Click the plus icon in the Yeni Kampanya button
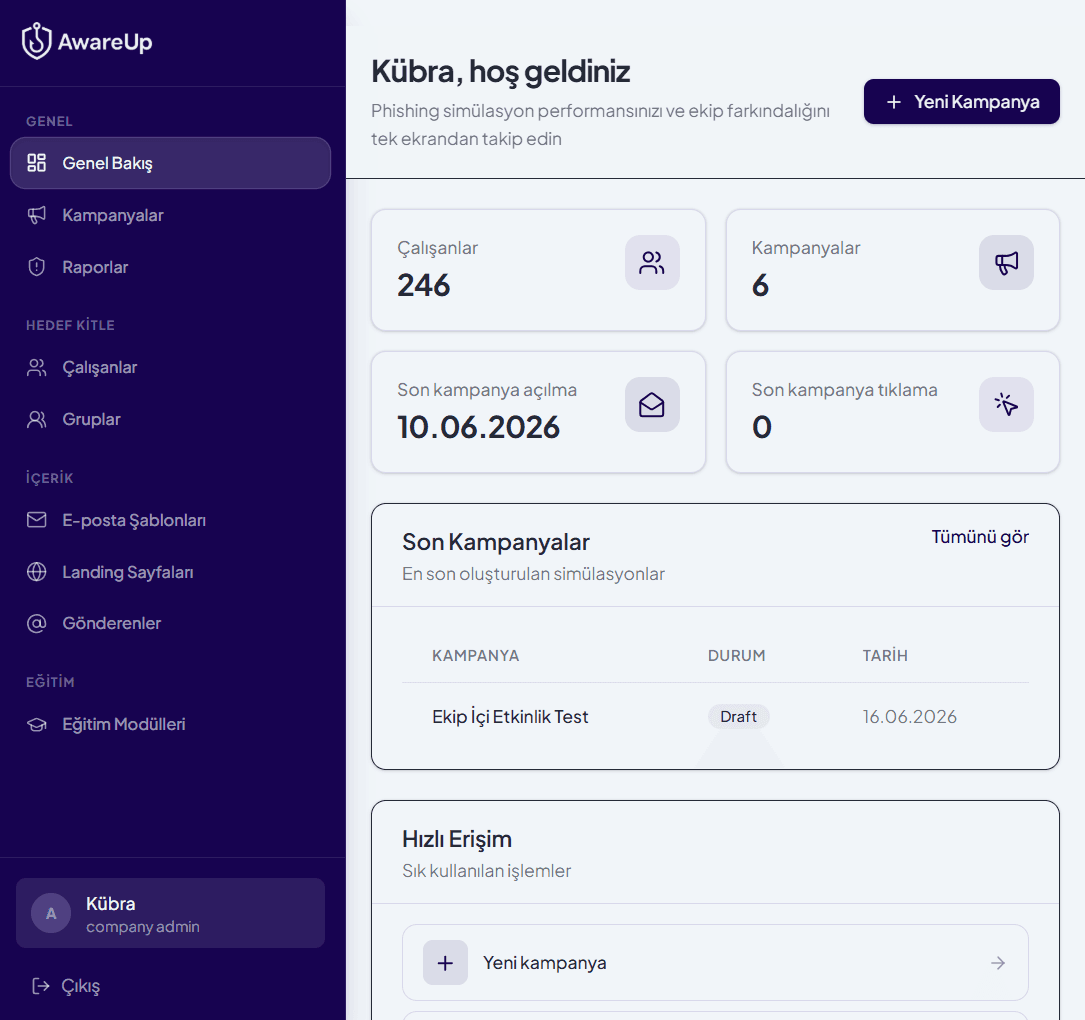 894,102
